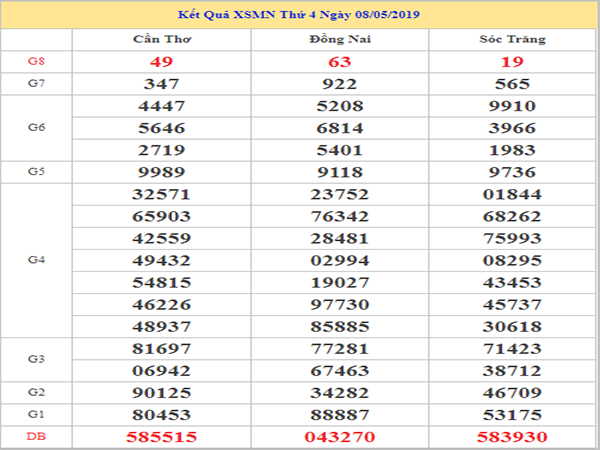This screenshot has width=600, height=450.
Task: Select the cell 02994
Action: coord(340,261)
